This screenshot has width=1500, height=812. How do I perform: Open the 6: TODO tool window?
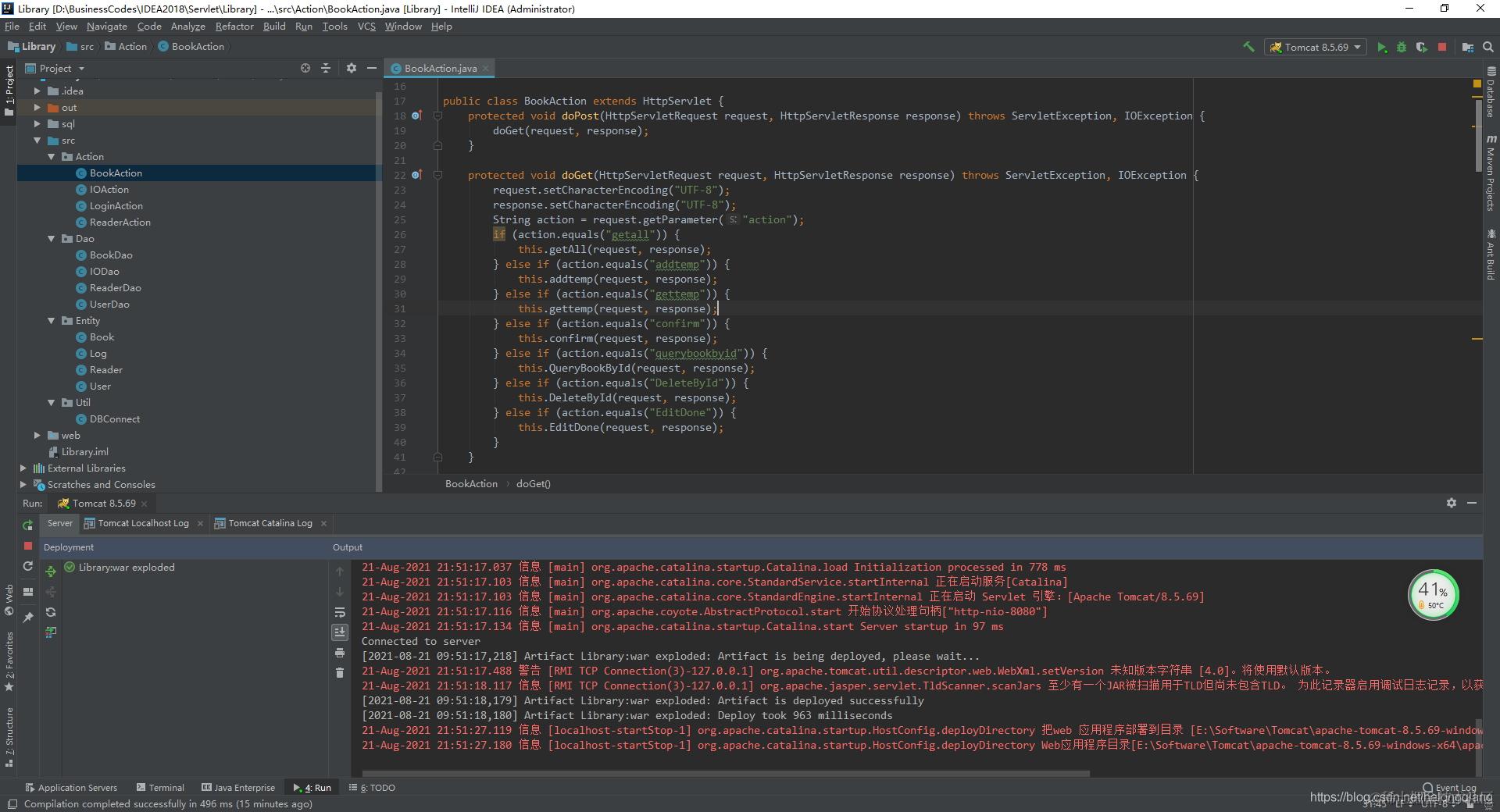[x=372, y=788]
